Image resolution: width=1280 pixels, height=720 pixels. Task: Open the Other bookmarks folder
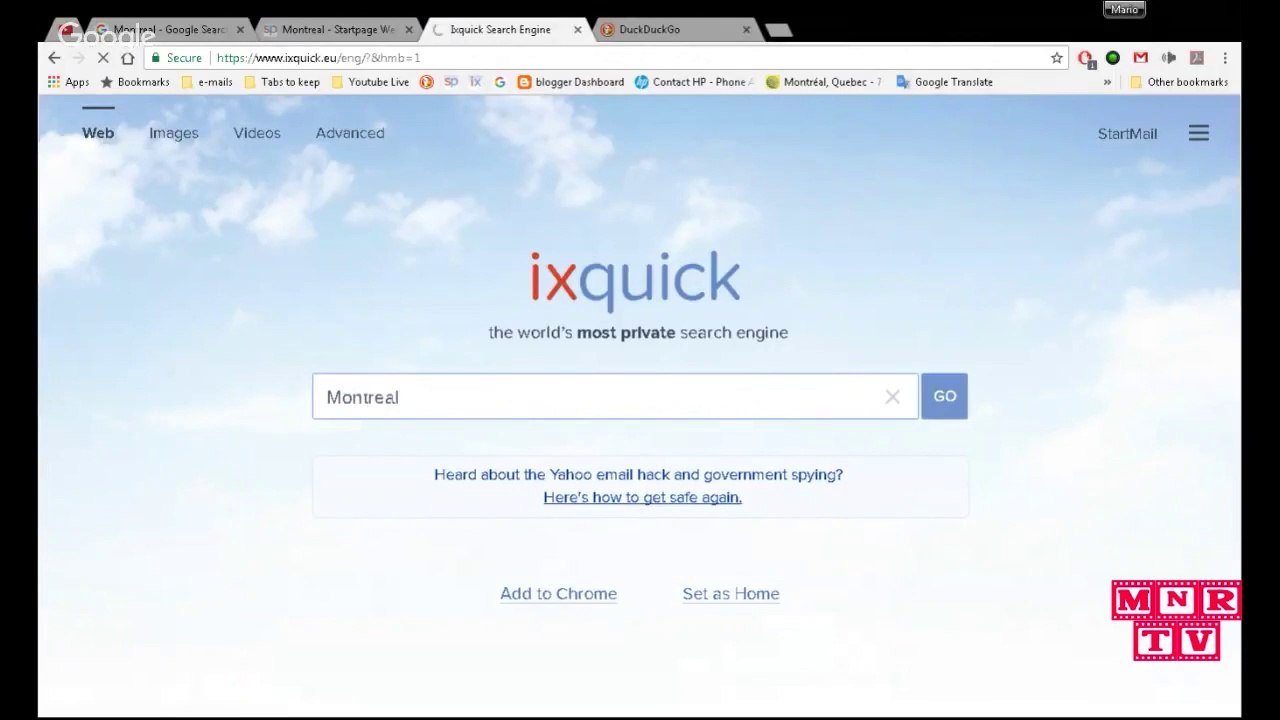[x=1179, y=82]
